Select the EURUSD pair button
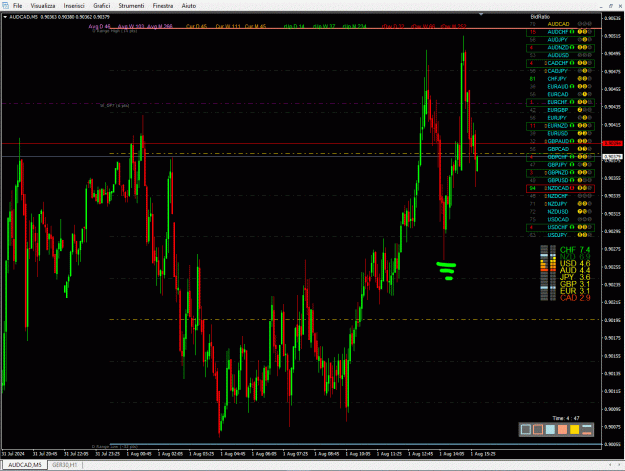 click(x=558, y=133)
